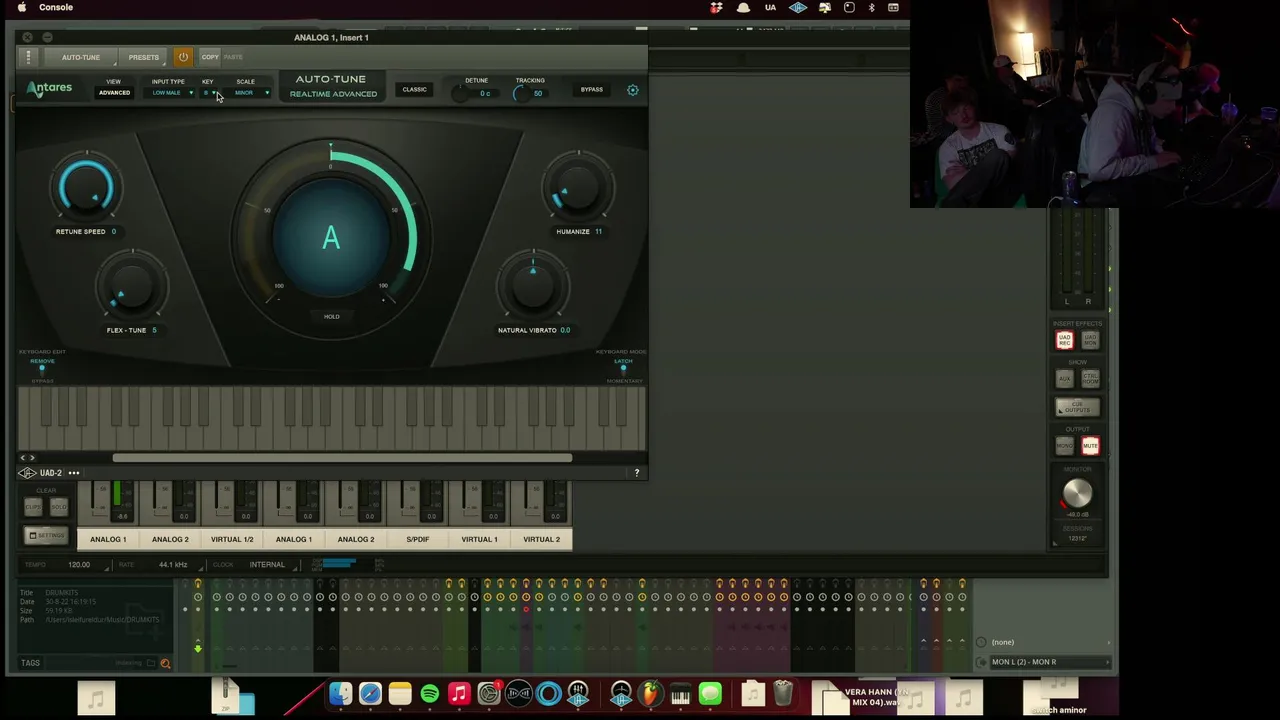Screen dimensions: 1280x720
Task: Click the orange search icon next to TAGS
Action: [x=165, y=663]
